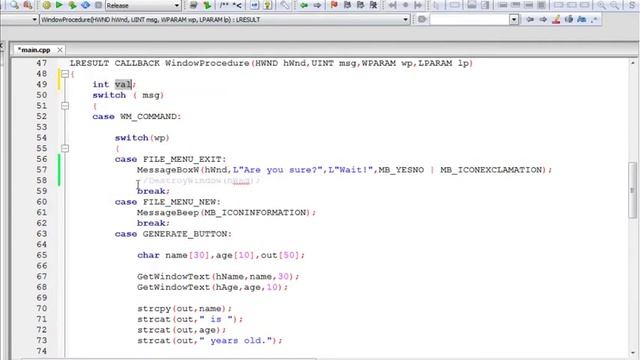Go to previous bookmark icon
Viewport: 640px width, 360px height.
click(347, 5)
